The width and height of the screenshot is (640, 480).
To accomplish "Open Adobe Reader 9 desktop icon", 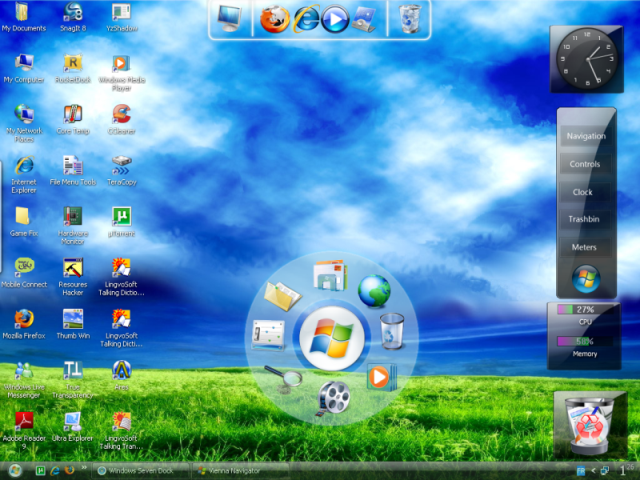I will (x=23, y=431).
